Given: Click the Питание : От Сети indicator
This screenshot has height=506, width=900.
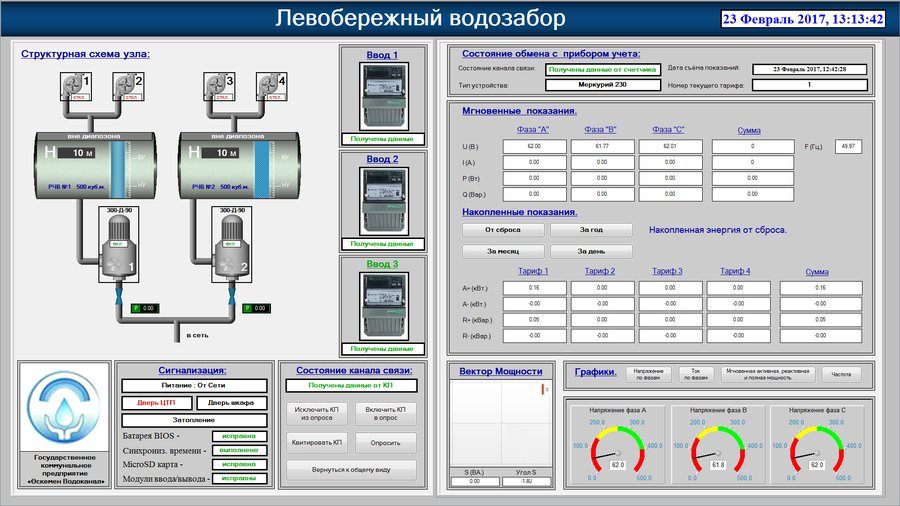Looking at the screenshot, I should [x=195, y=386].
